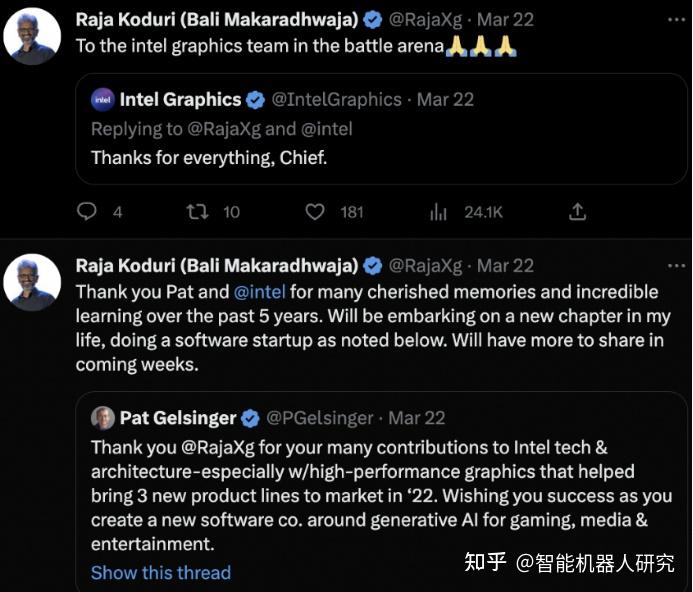
Task: Open @IntelGraphics handle in quoted tweet
Action: click(x=337, y=99)
